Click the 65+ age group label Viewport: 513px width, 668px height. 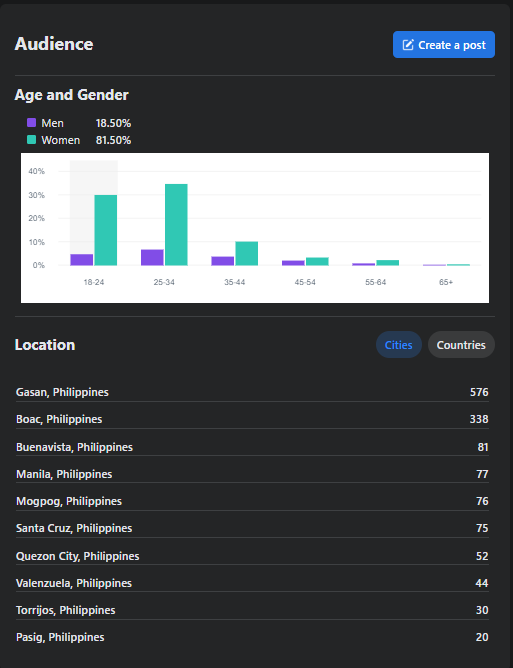point(446,282)
